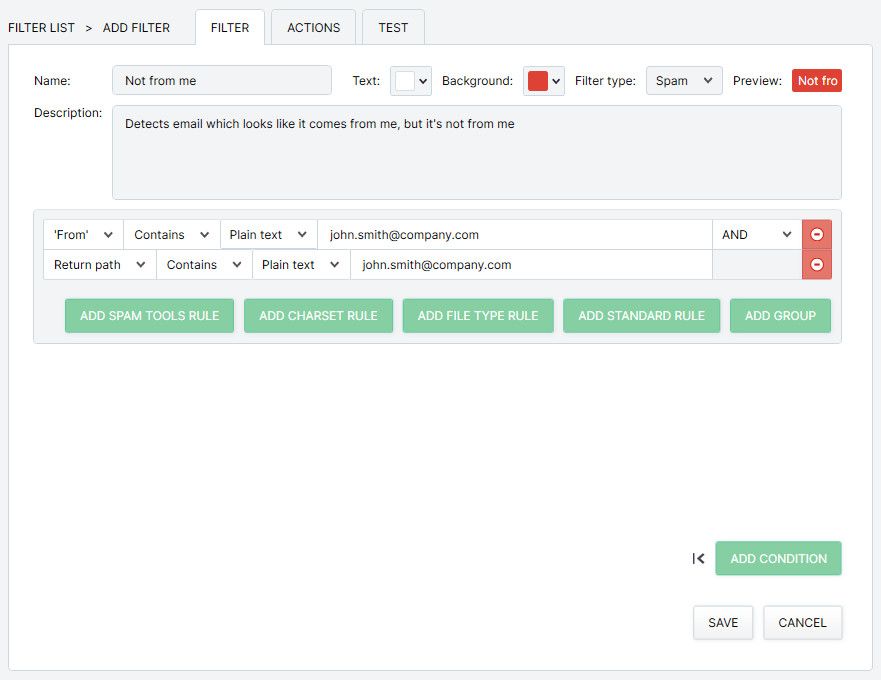Change the AND logical operator dropdown

pos(756,235)
